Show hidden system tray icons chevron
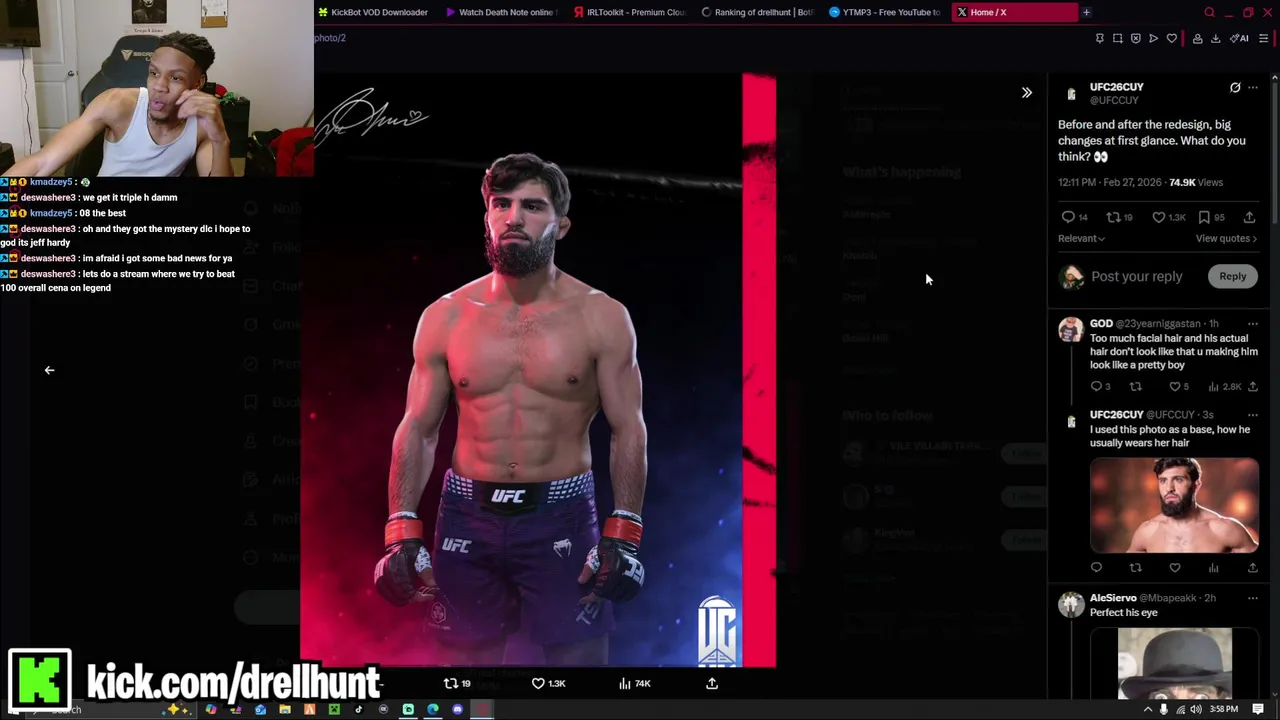Image resolution: width=1280 pixels, height=720 pixels. (x=1147, y=710)
